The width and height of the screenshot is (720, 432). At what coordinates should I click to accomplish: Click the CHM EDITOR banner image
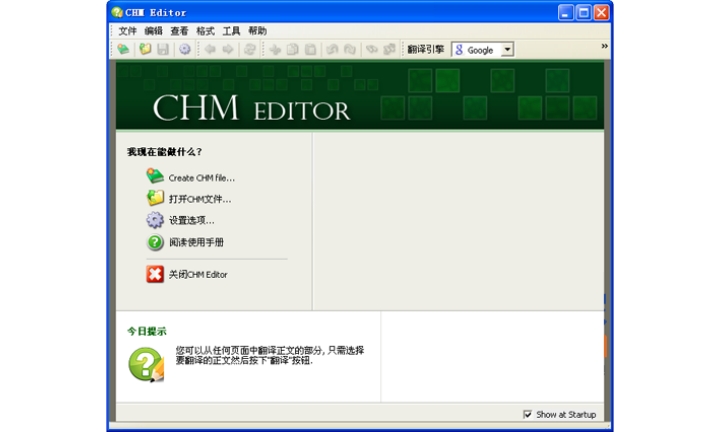point(360,95)
